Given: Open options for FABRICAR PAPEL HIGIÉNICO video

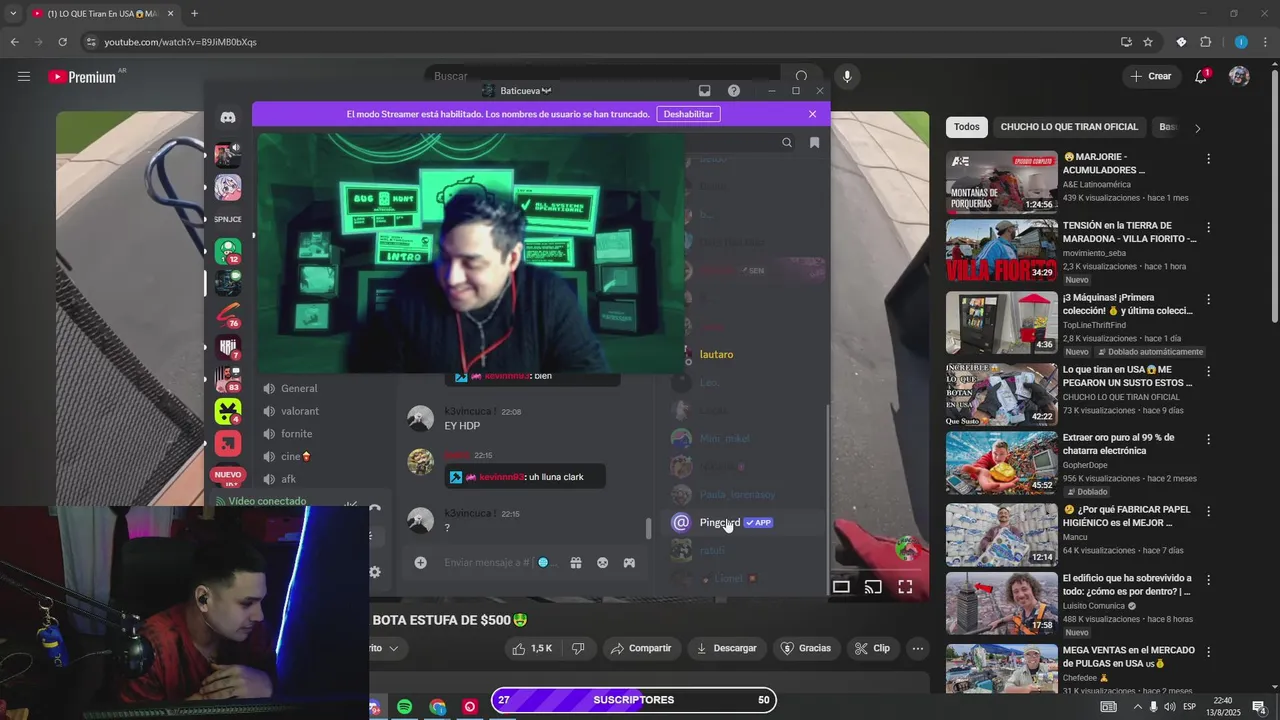Looking at the screenshot, I should click(1208, 511).
